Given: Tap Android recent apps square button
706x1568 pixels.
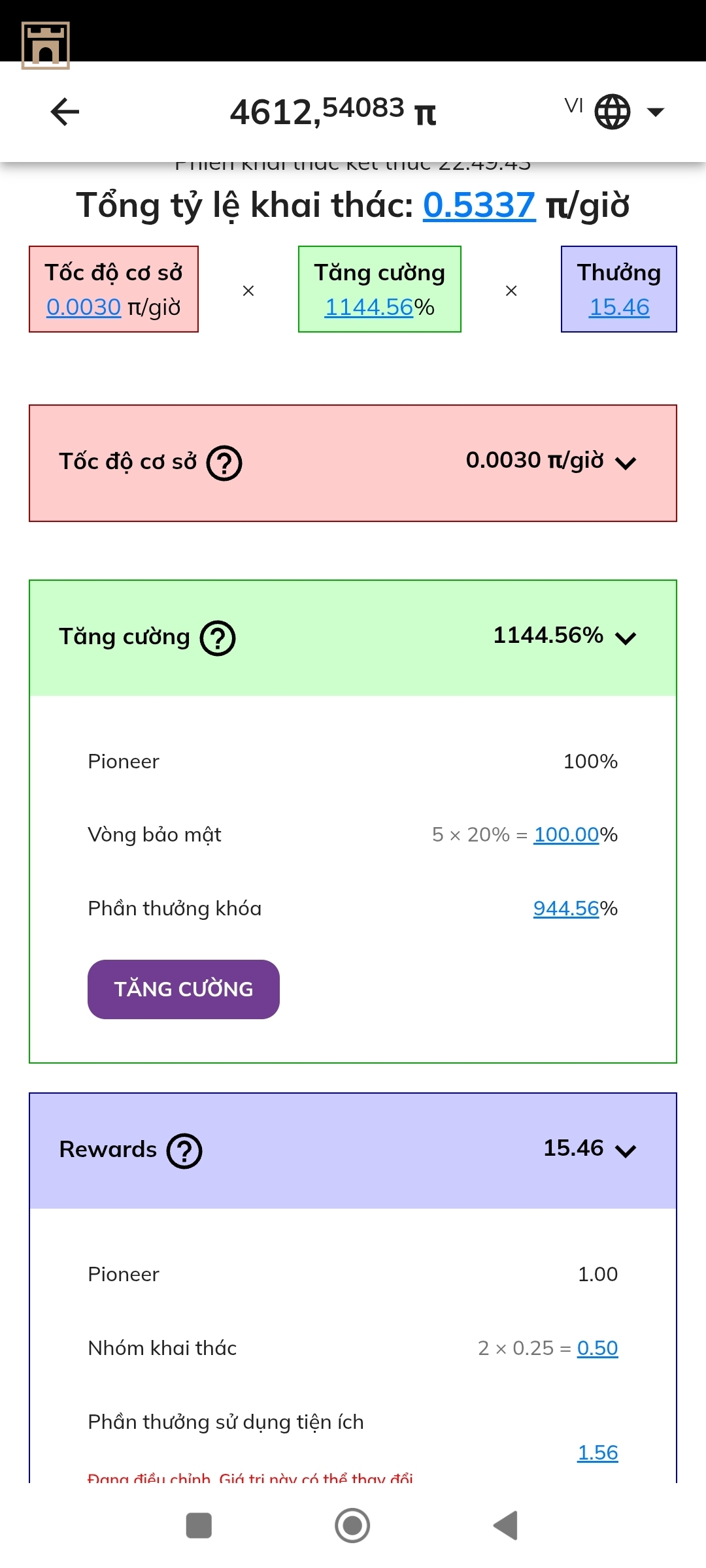Looking at the screenshot, I should point(199,1526).
